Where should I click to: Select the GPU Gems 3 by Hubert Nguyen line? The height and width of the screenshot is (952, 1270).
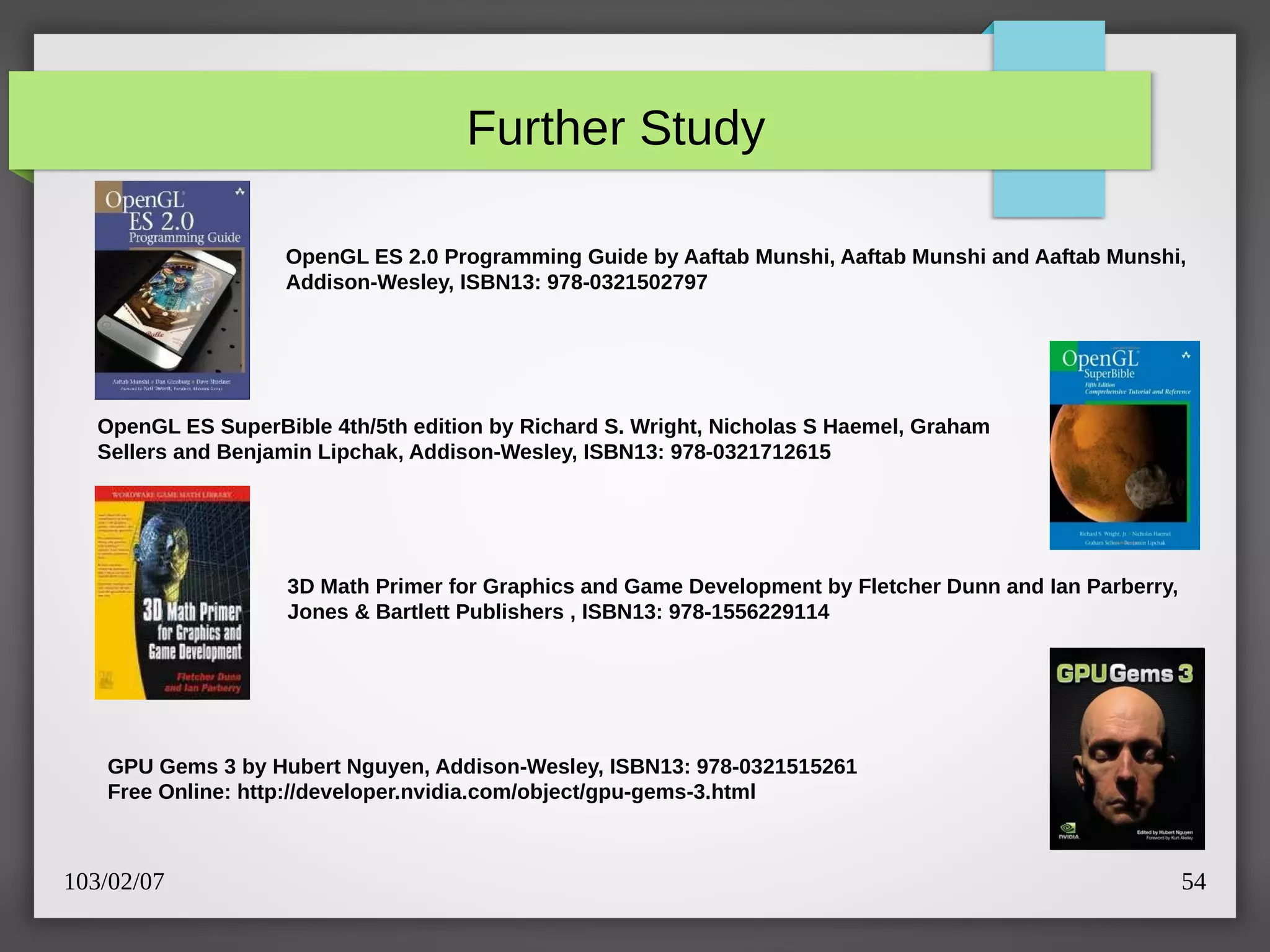(482, 767)
